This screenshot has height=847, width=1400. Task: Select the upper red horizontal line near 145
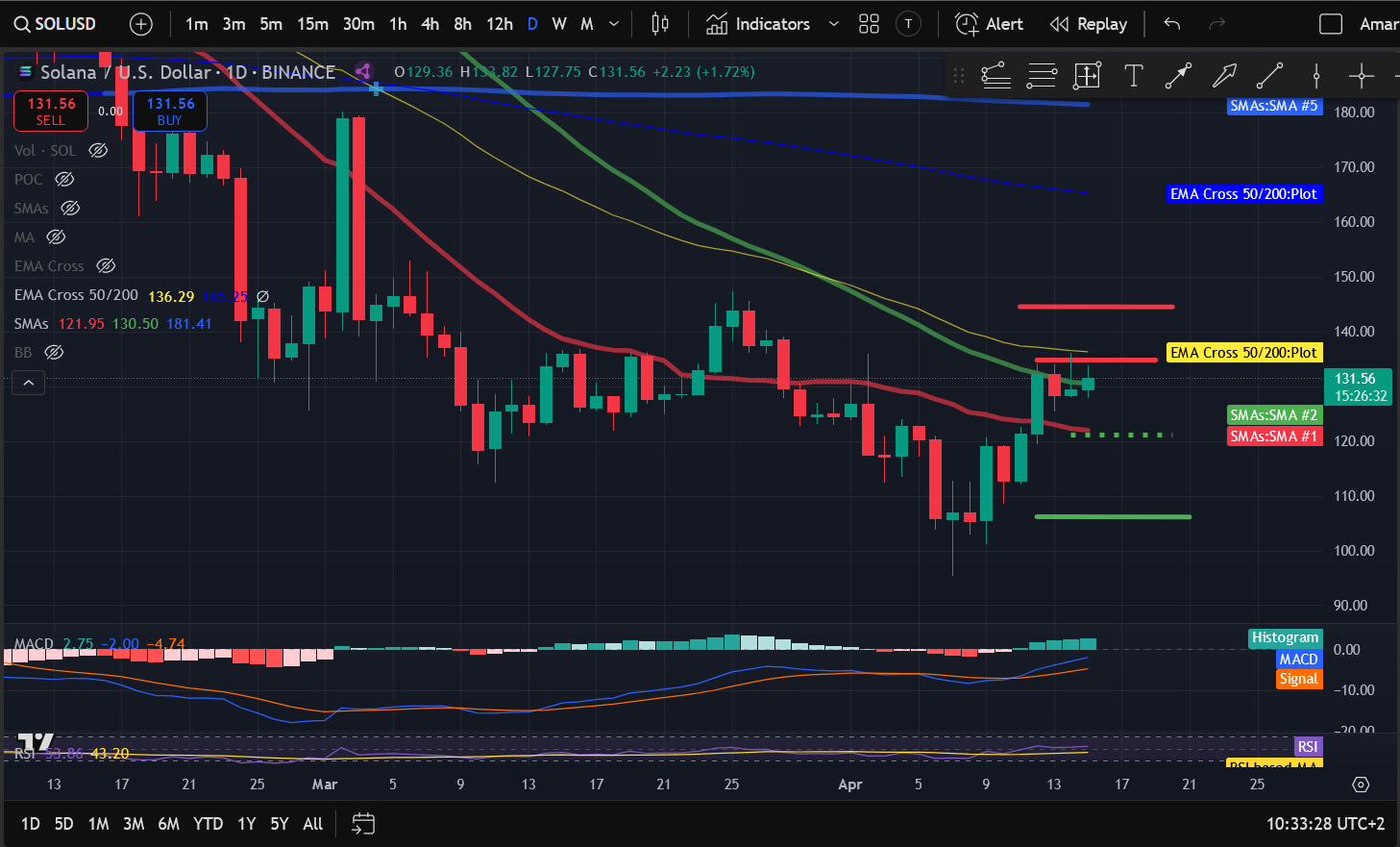1095,307
